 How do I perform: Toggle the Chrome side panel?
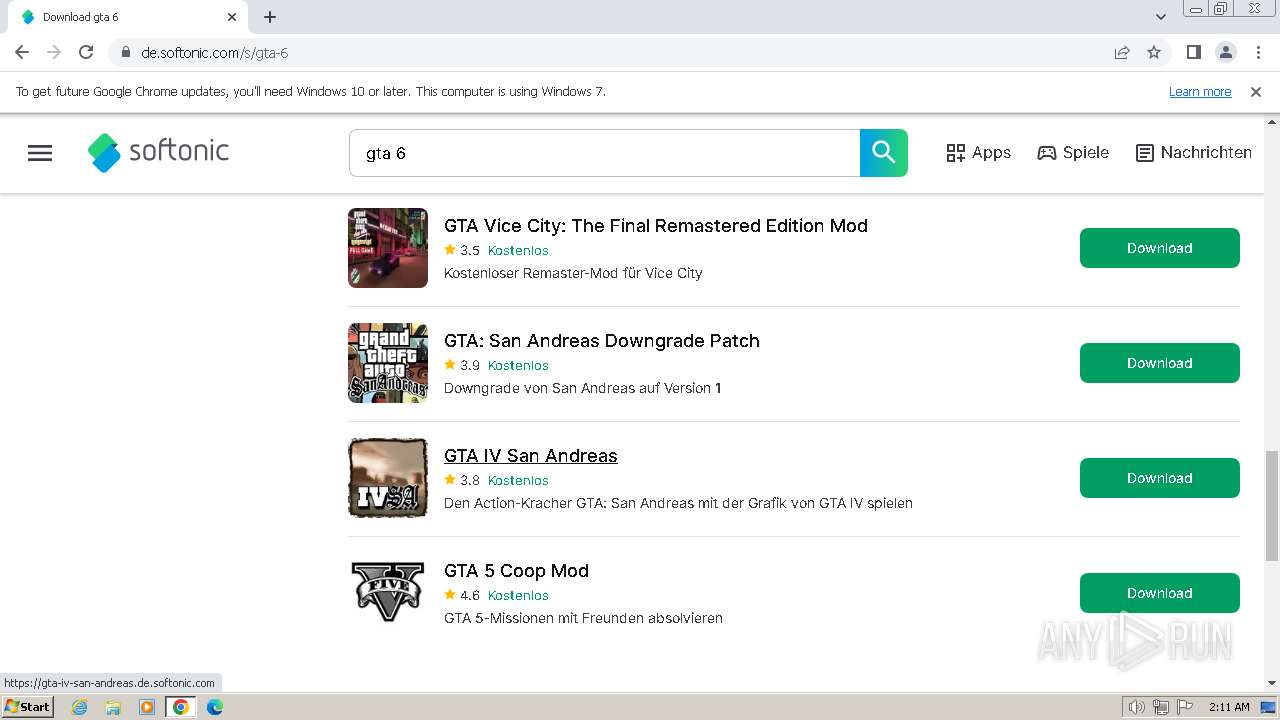click(x=1193, y=52)
